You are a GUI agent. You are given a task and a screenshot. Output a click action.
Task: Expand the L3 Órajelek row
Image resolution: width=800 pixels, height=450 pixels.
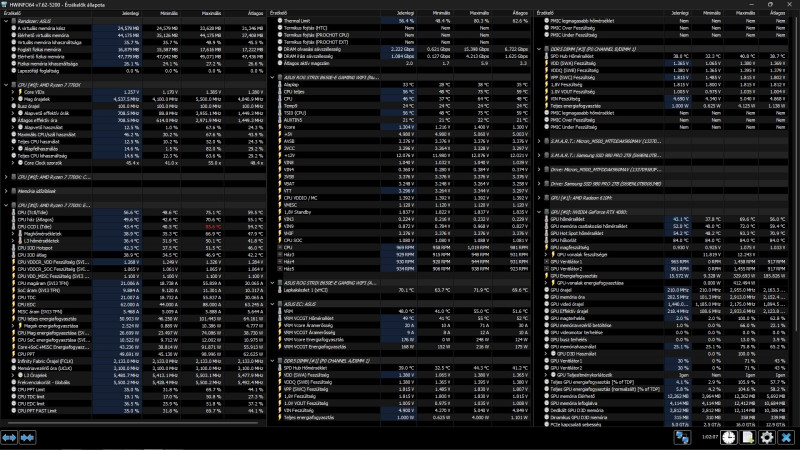point(13,375)
